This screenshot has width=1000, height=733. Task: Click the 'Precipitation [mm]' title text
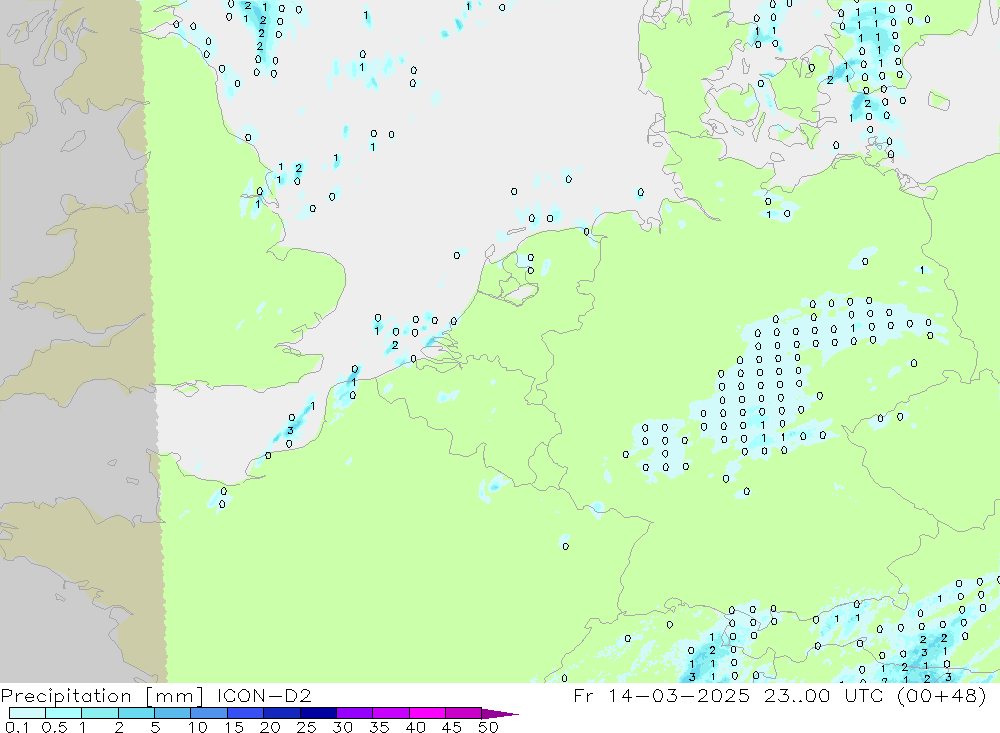click(x=102, y=695)
